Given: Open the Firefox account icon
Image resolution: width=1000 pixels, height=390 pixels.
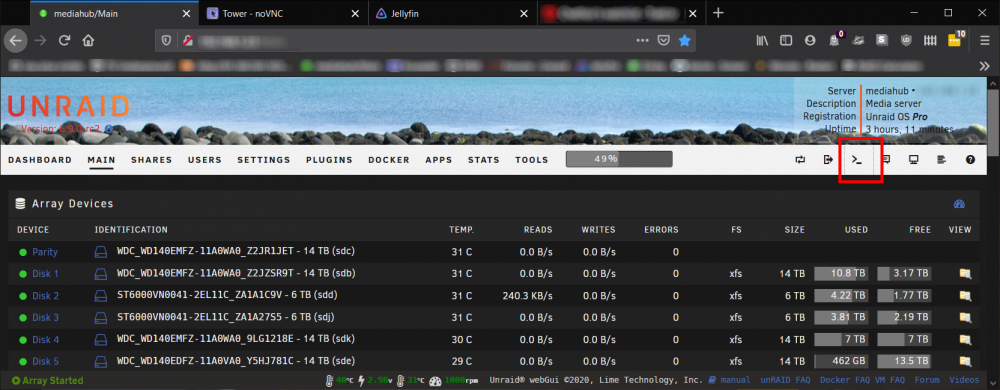Looking at the screenshot, I should click(x=810, y=40).
